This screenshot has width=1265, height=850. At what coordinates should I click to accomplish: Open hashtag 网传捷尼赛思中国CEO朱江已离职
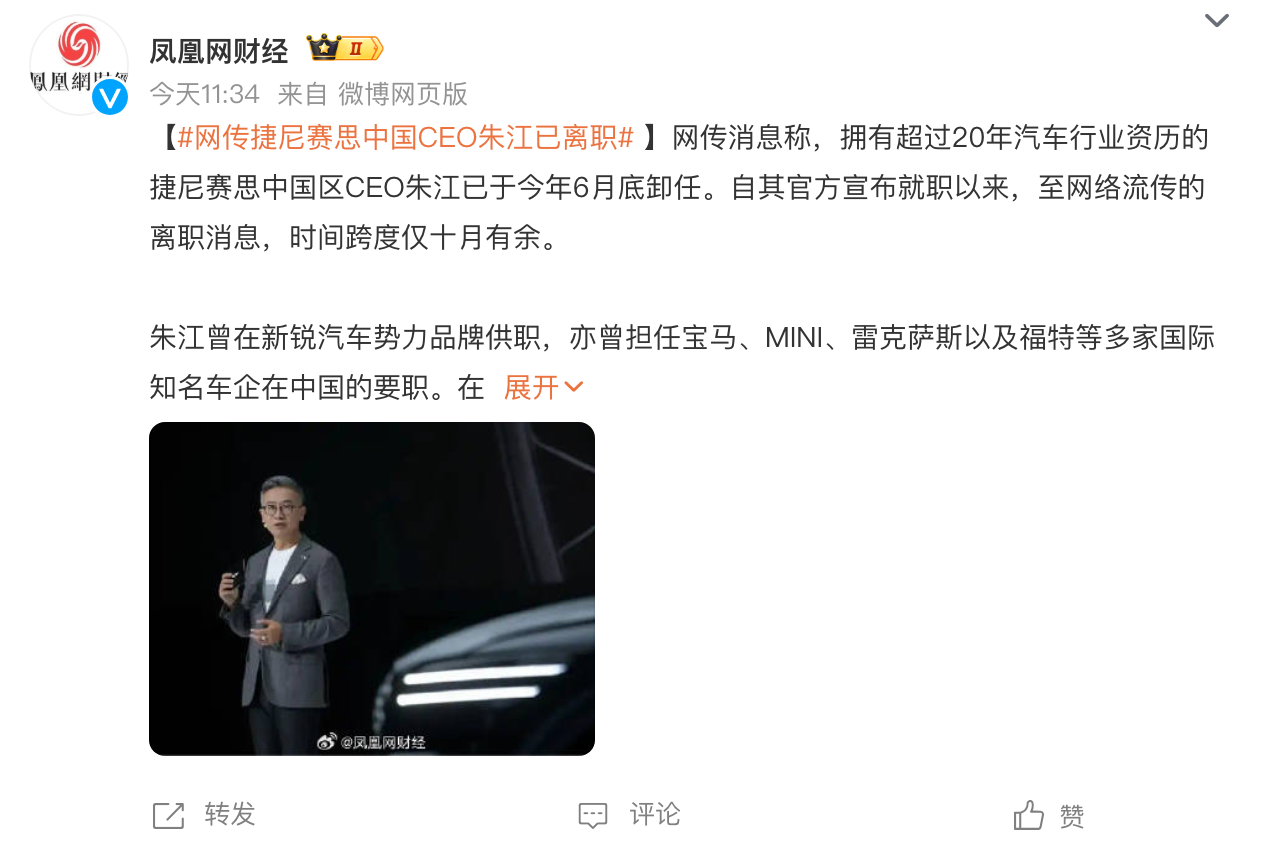click(x=405, y=138)
